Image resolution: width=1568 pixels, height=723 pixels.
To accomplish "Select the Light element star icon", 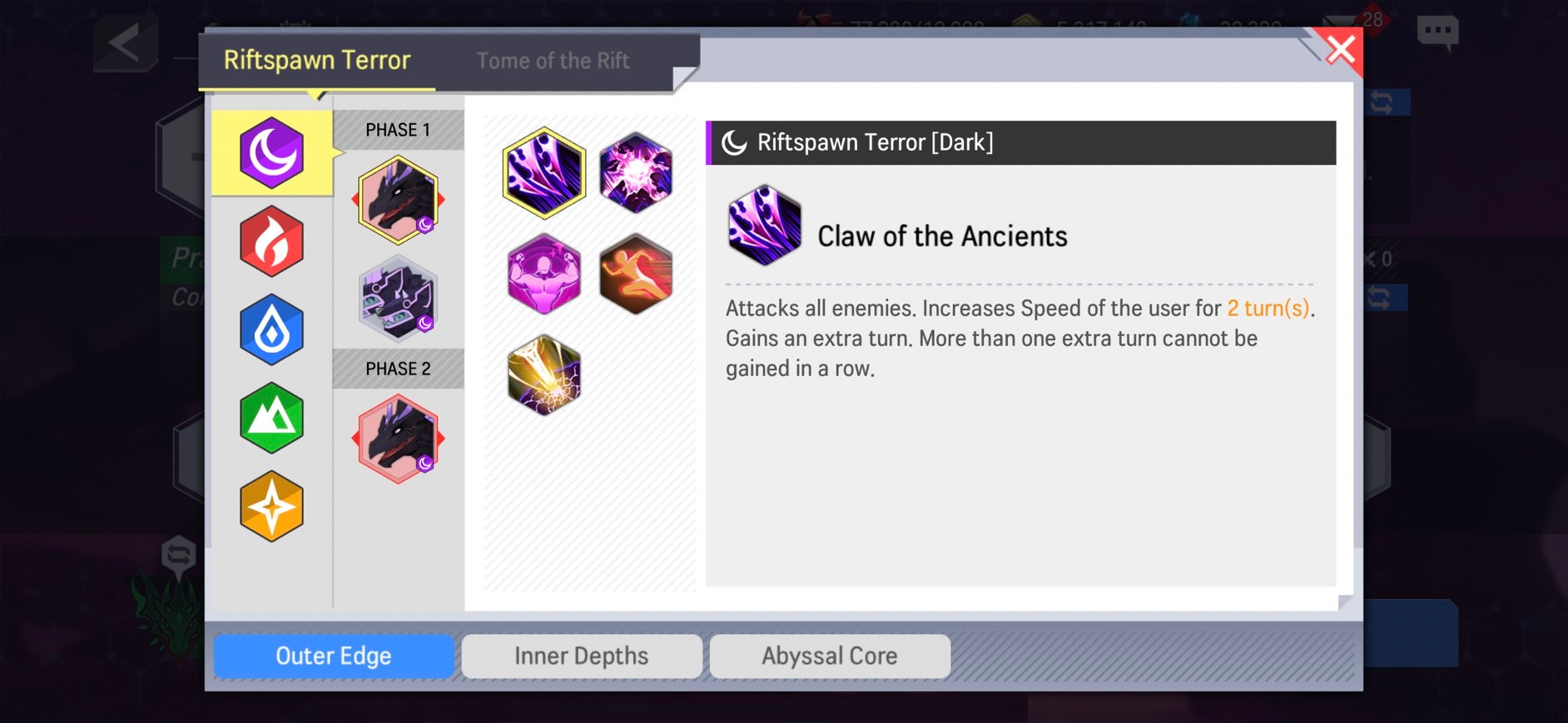I will pyautogui.click(x=271, y=507).
